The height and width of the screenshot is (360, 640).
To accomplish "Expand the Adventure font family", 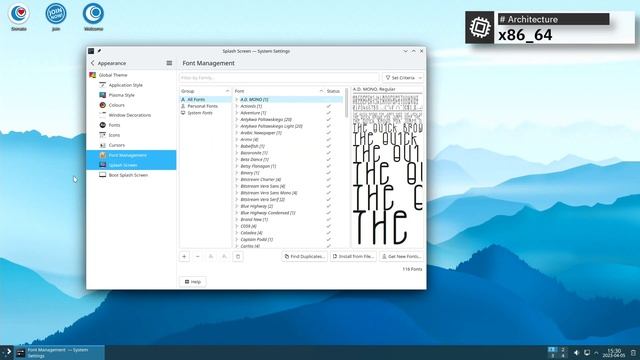I will point(237,113).
